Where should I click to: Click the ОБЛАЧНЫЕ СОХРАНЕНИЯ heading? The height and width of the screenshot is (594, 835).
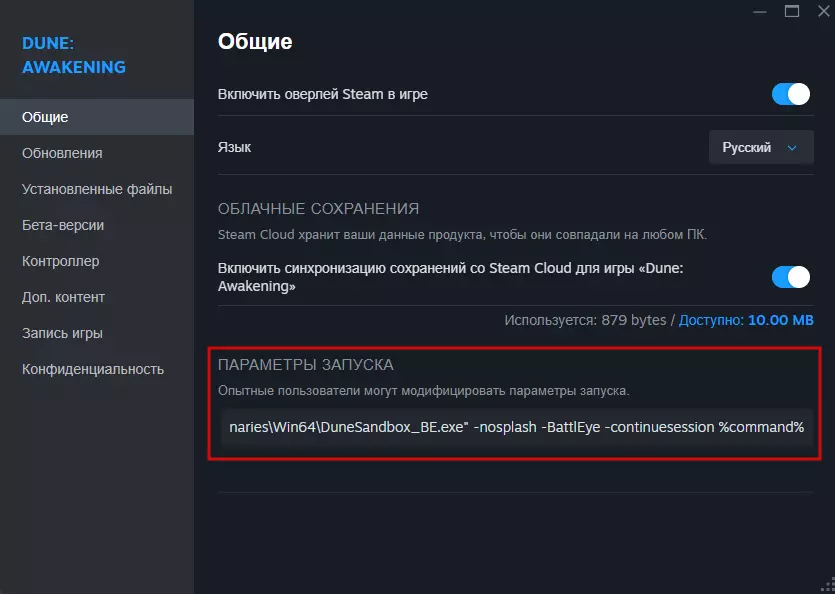pos(318,209)
